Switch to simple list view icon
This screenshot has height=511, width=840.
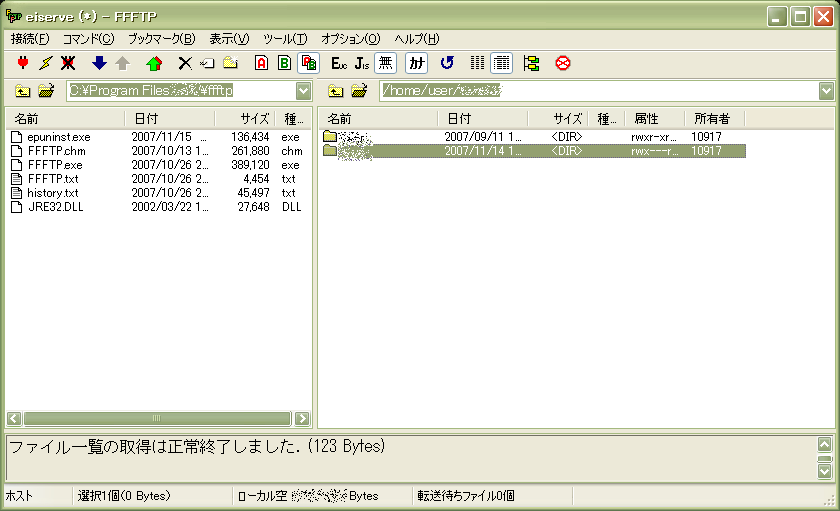pyautogui.click(x=477, y=63)
